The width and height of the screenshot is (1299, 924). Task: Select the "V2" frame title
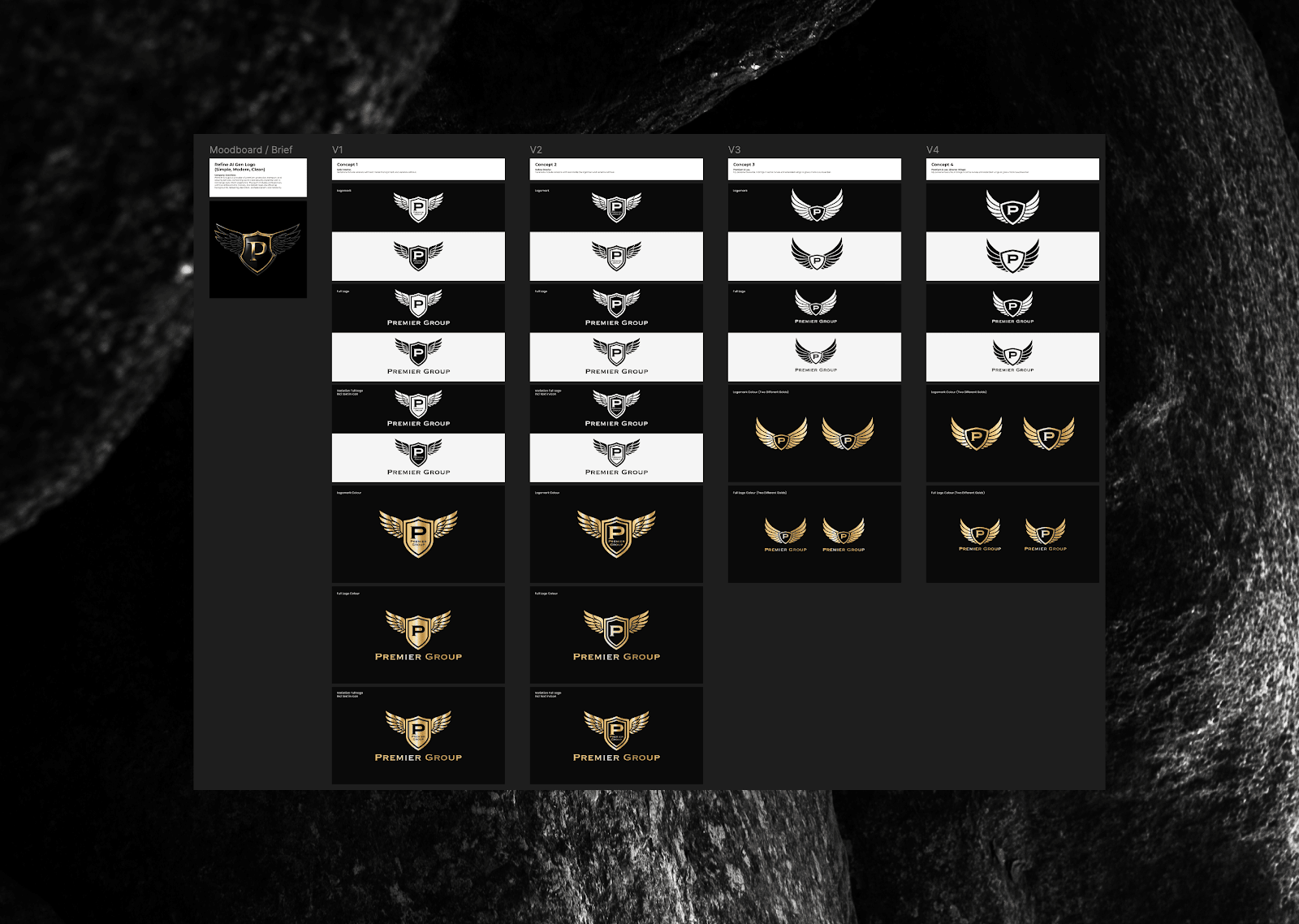point(536,150)
